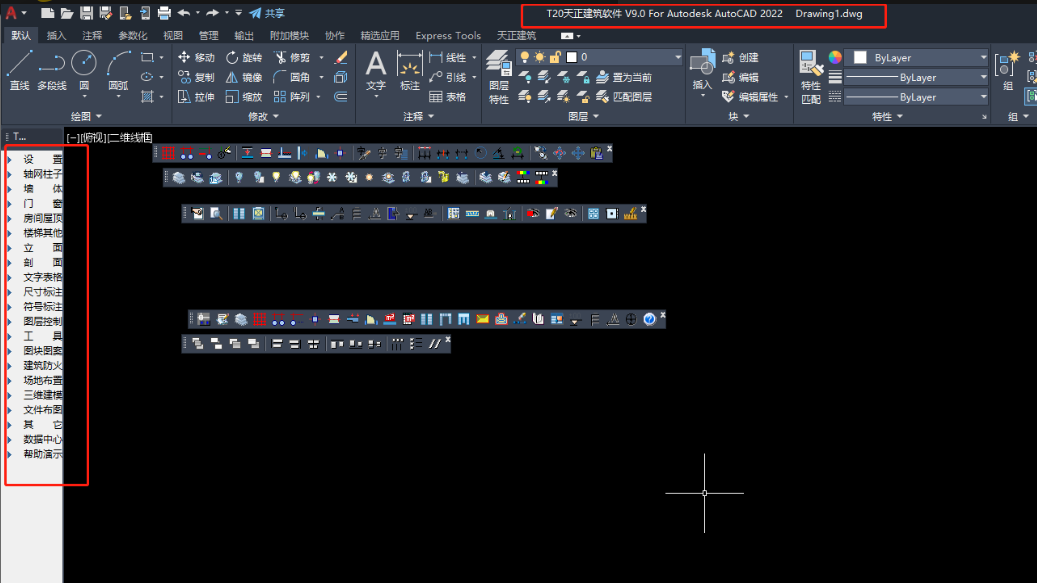Select the Arc (圆弧) tool
Screen dimensions: 1037x583
118,71
